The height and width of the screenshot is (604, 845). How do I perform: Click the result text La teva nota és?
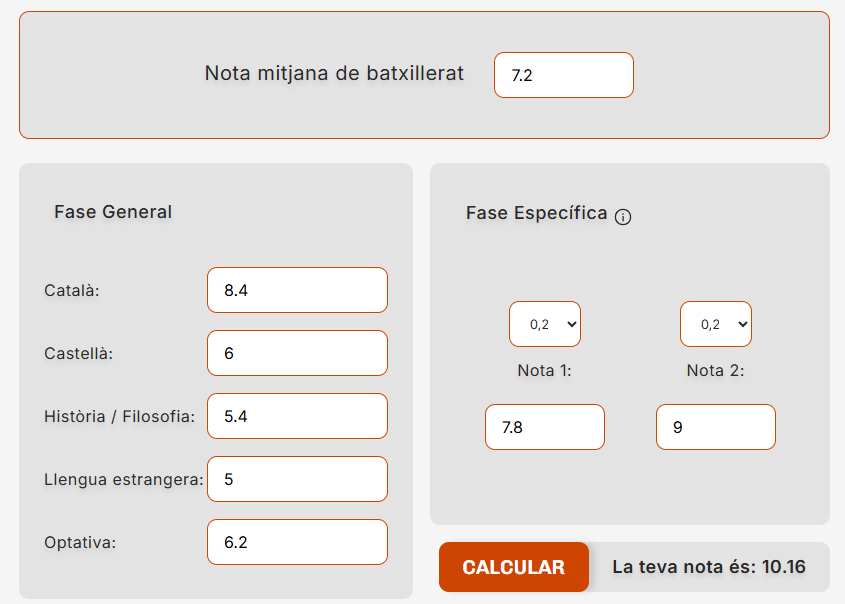click(708, 567)
